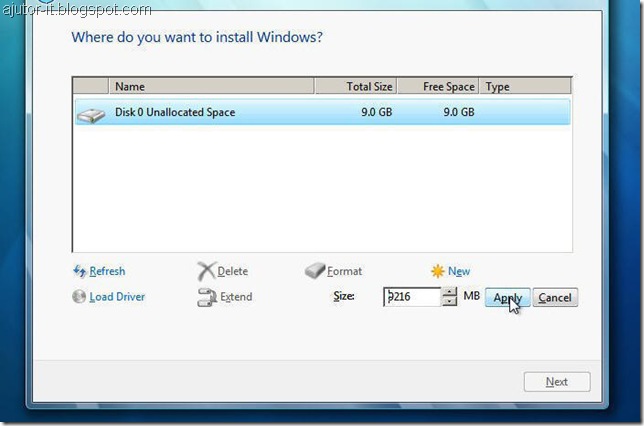Open the Load Driver link
Screen dimensions: 644x426
pos(117,297)
